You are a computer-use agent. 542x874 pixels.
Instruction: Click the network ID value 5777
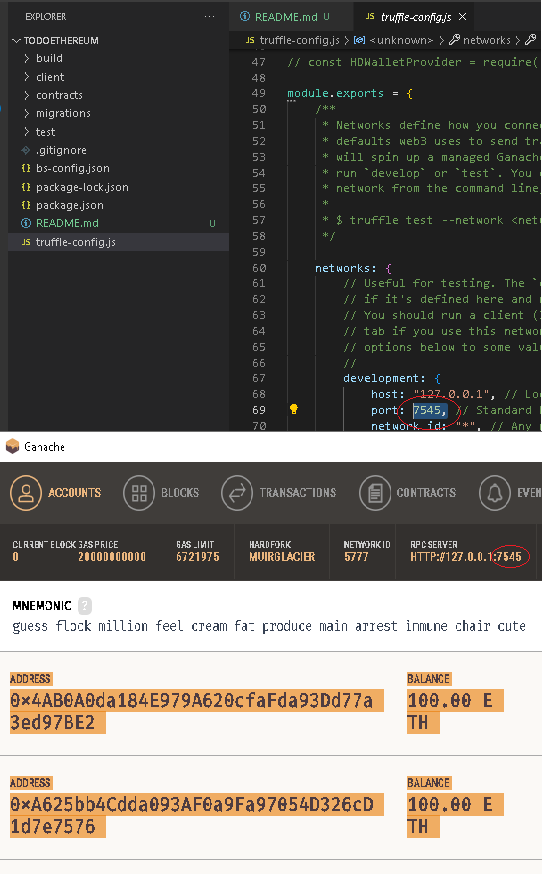[356, 557]
